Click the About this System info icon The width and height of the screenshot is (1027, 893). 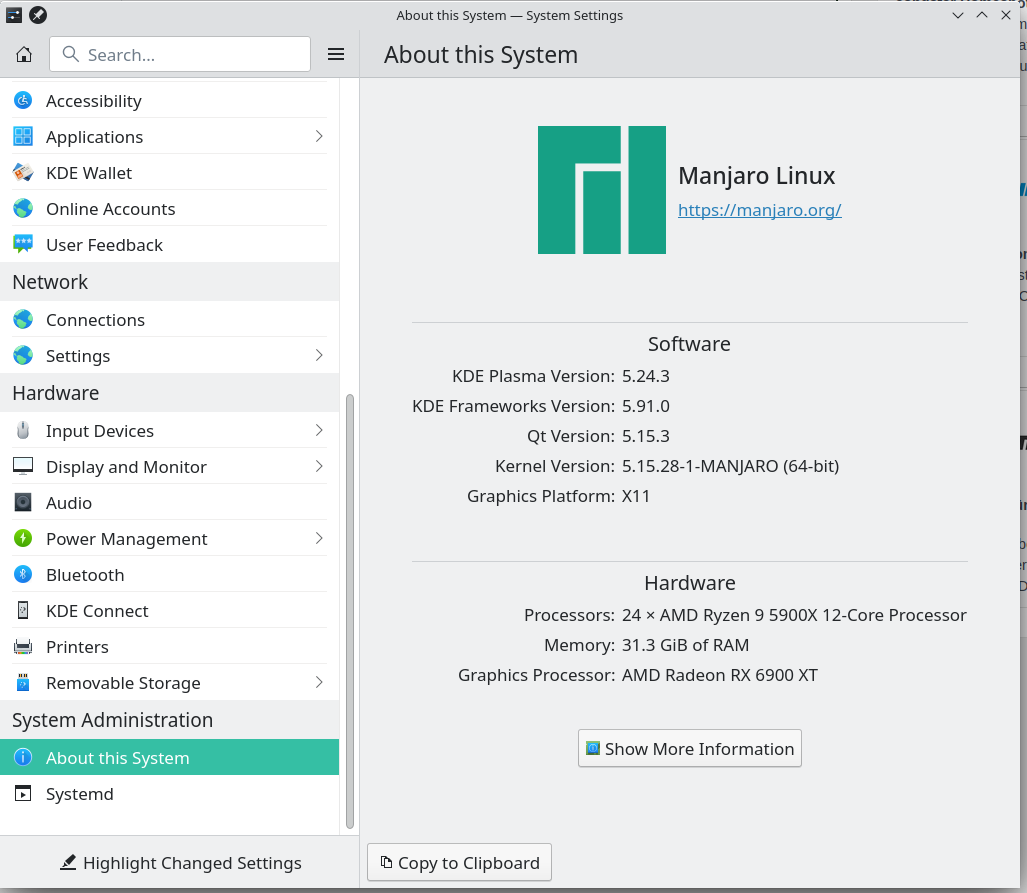point(23,757)
